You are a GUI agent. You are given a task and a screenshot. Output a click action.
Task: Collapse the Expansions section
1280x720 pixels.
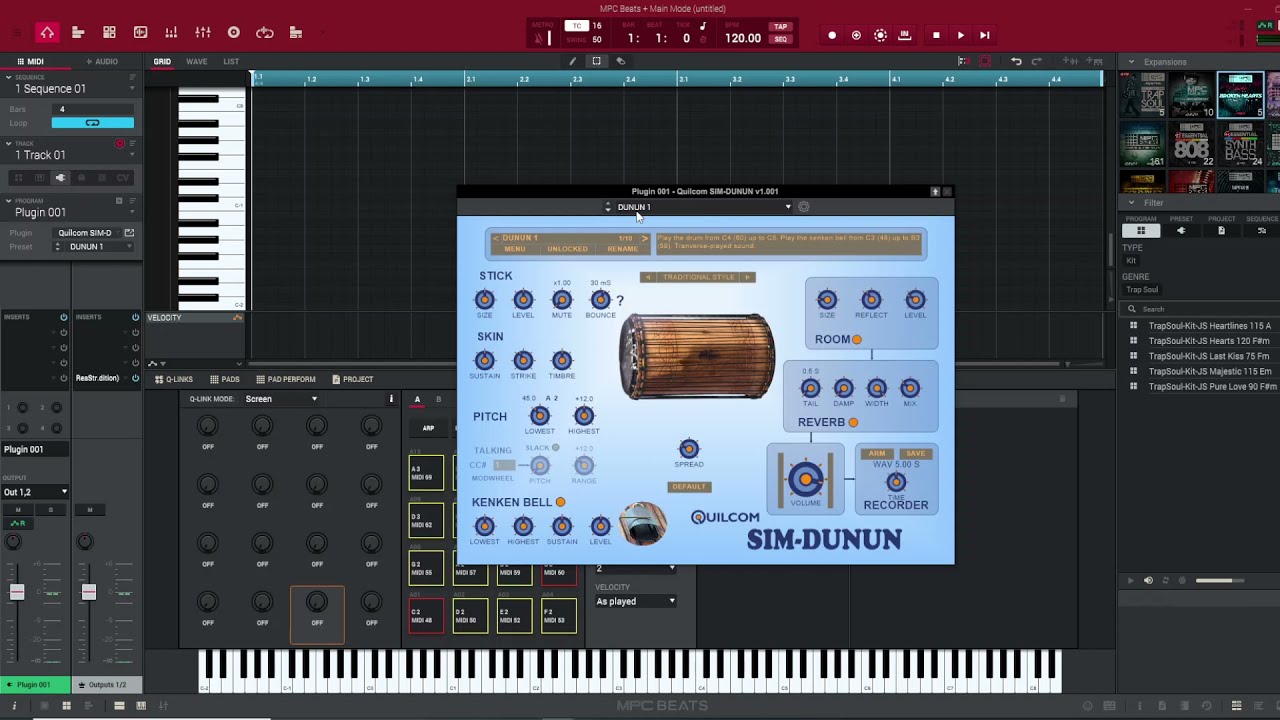1132,62
